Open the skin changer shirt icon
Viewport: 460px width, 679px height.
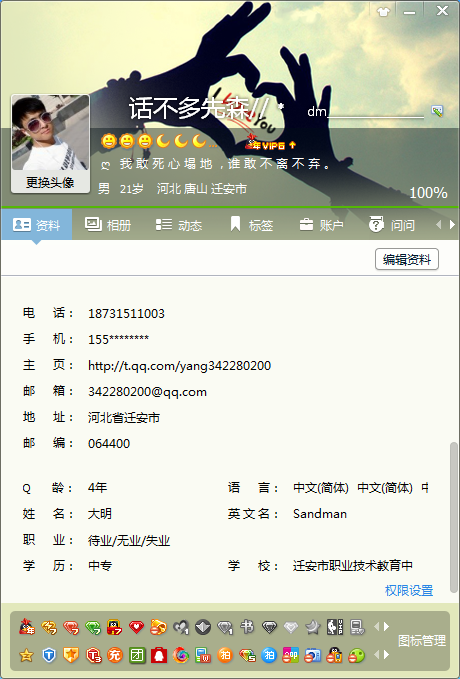(x=383, y=12)
